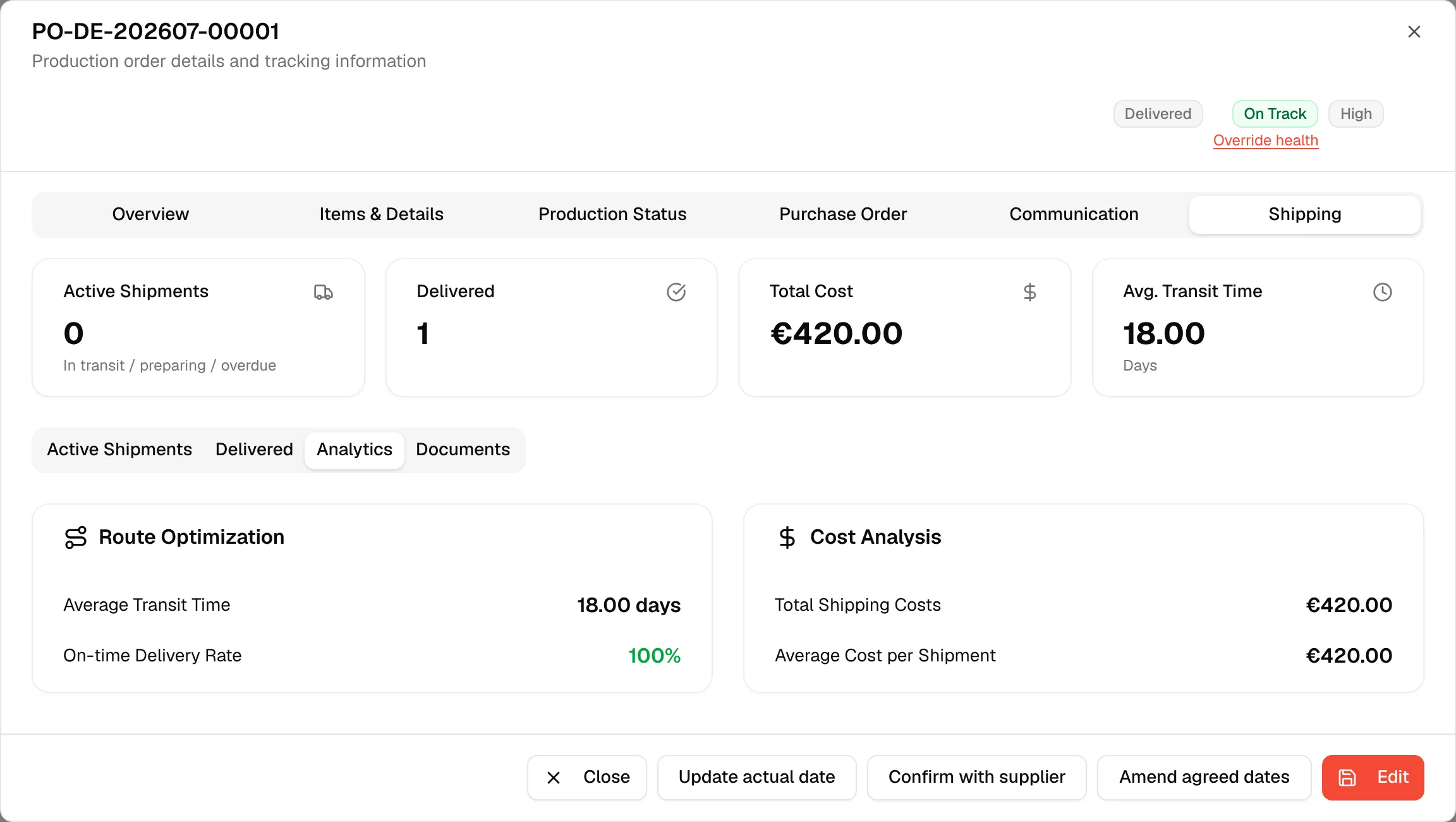Click the On Track health badge

(x=1275, y=114)
